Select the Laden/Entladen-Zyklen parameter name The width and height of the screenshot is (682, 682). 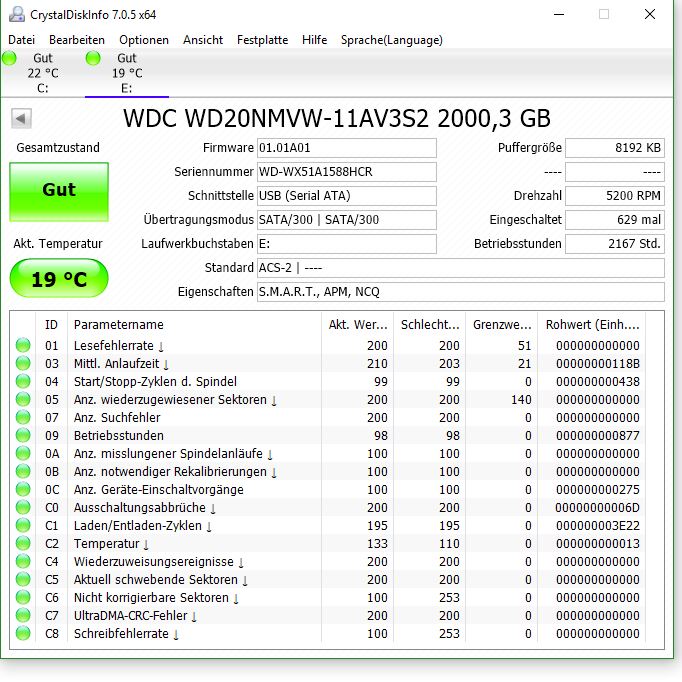pyautogui.click(x=143, y=526)
